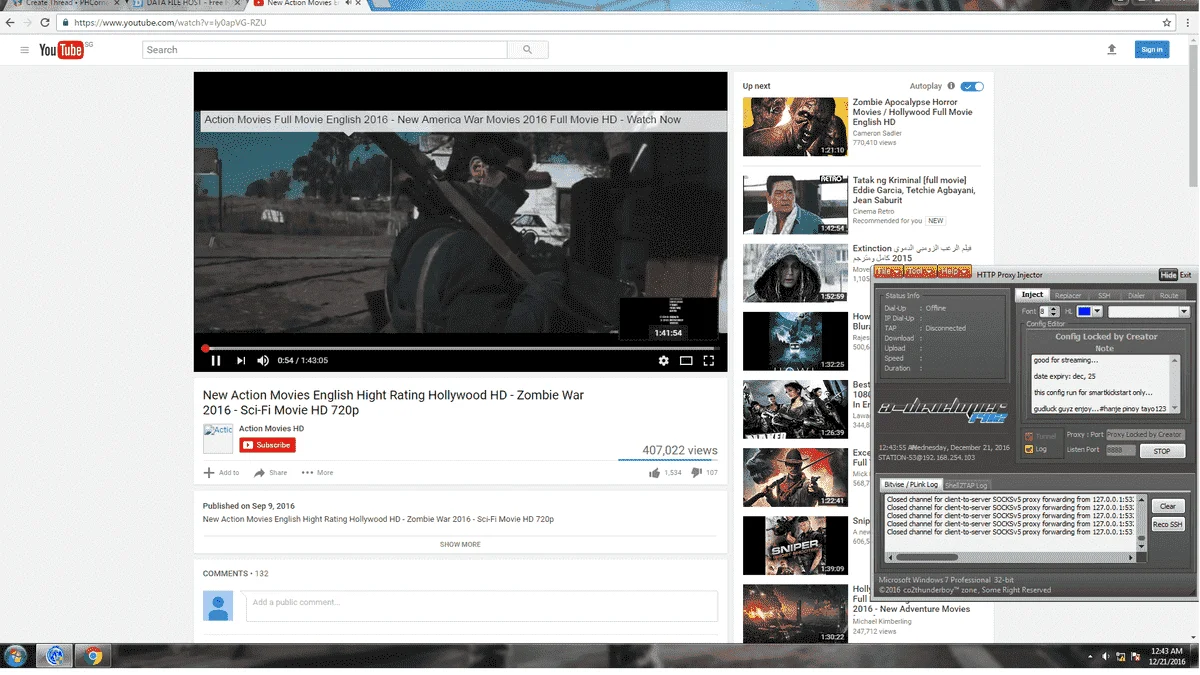This screenshot has width=1200, height=675.
Task: Open the Help menu dropdown in Proxy Injector
Action: (x=954, y=272)
